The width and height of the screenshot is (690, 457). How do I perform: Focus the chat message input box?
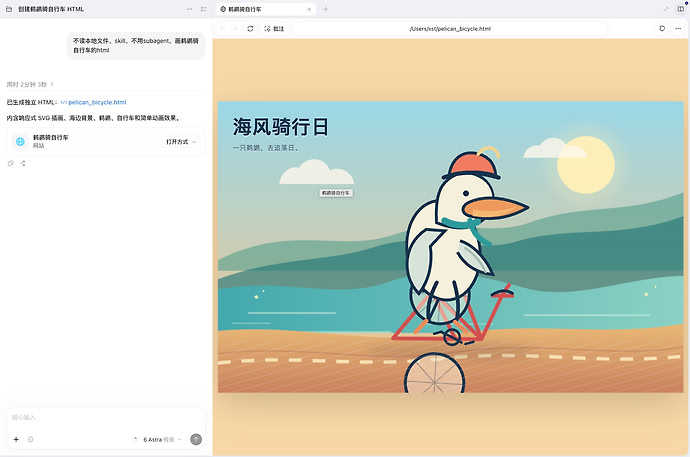tap(106, 417)
